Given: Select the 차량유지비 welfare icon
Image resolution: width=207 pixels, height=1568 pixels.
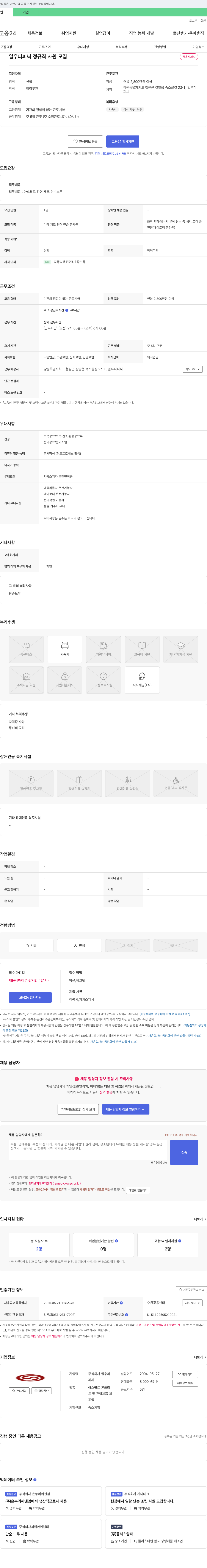Looking at the screenshot, I should tap(103, 649).
